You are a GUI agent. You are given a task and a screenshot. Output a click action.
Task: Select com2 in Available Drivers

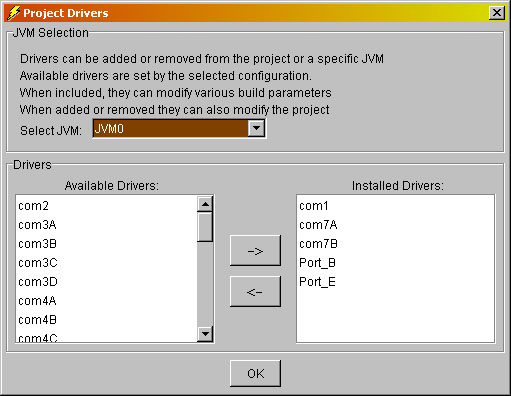[x=107, y=206]
